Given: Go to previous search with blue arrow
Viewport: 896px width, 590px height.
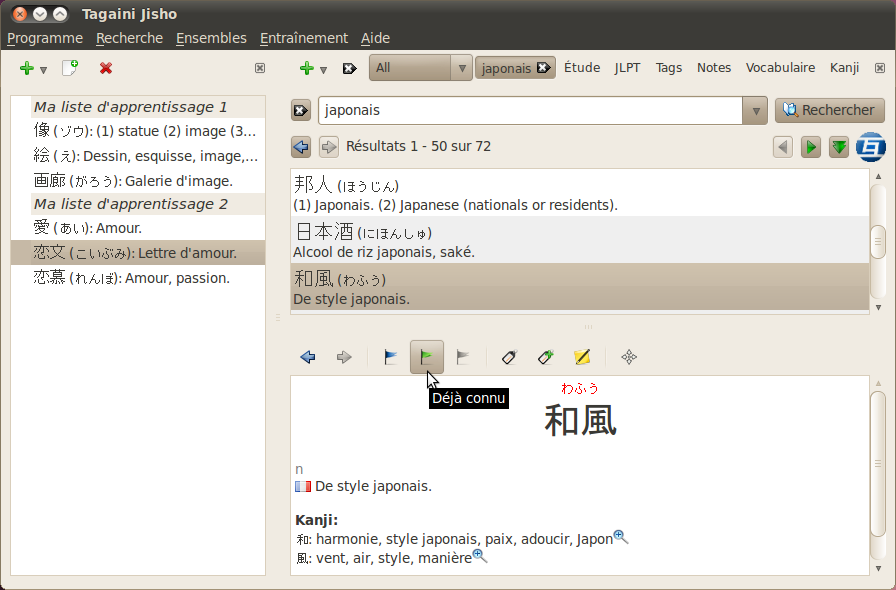Looking at the screenshot, I should coord(301,147).
